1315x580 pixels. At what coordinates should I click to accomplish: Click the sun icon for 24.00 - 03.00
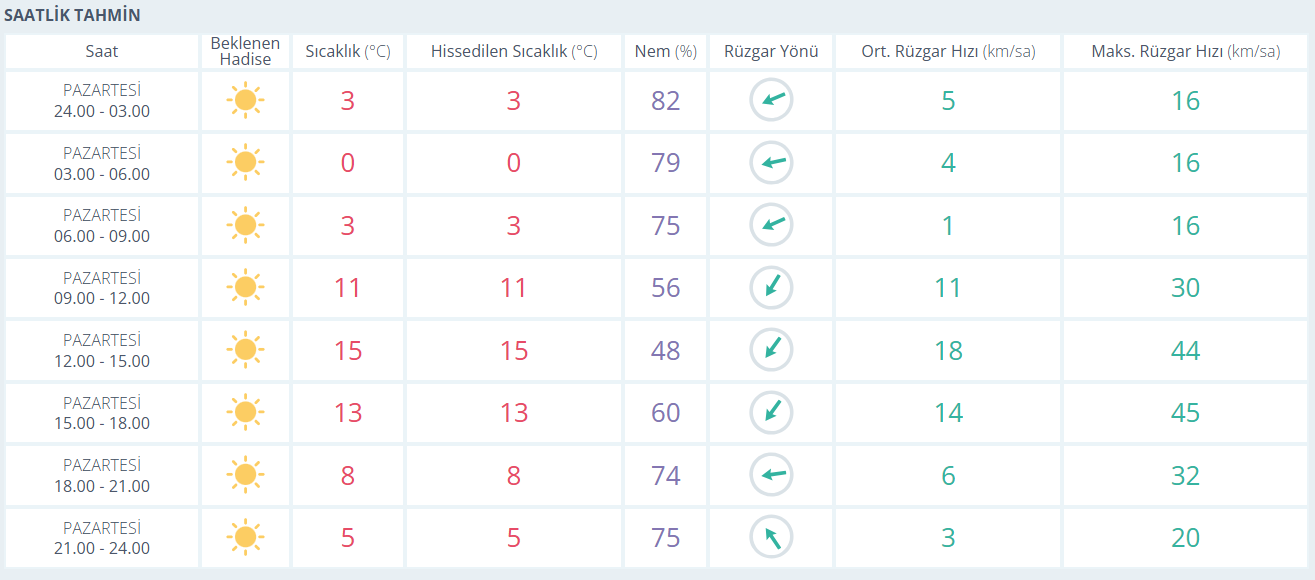(245, 100)
